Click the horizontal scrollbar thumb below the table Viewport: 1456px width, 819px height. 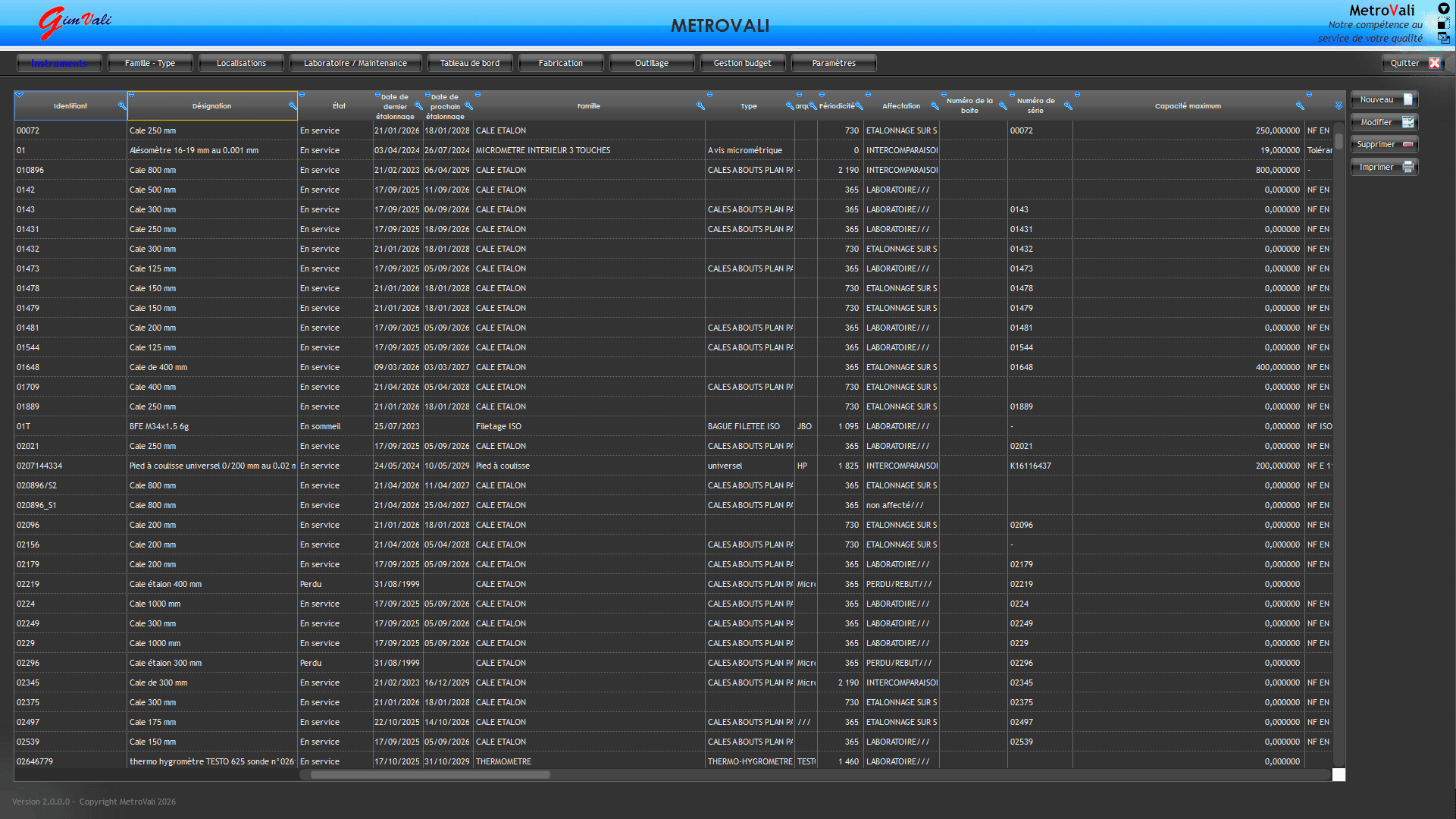click(430, 775)
